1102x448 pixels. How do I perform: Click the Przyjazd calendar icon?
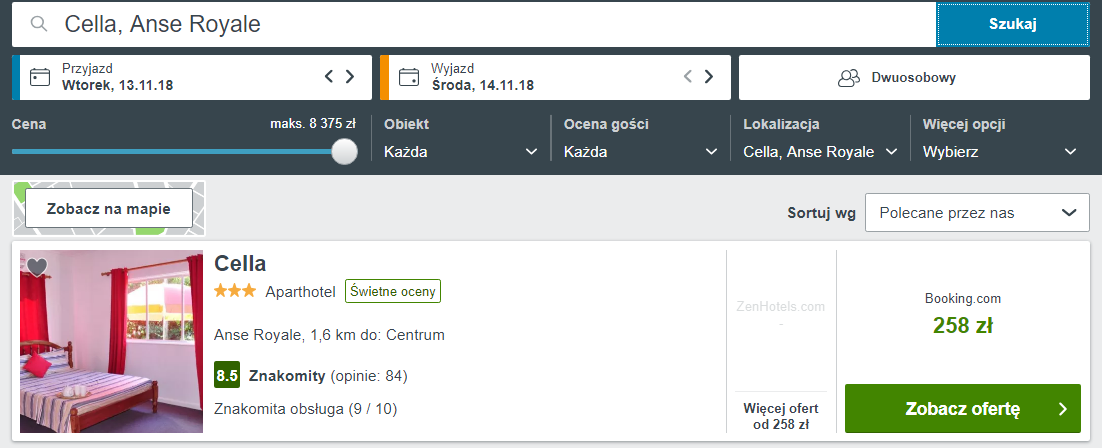coord(40,77)
